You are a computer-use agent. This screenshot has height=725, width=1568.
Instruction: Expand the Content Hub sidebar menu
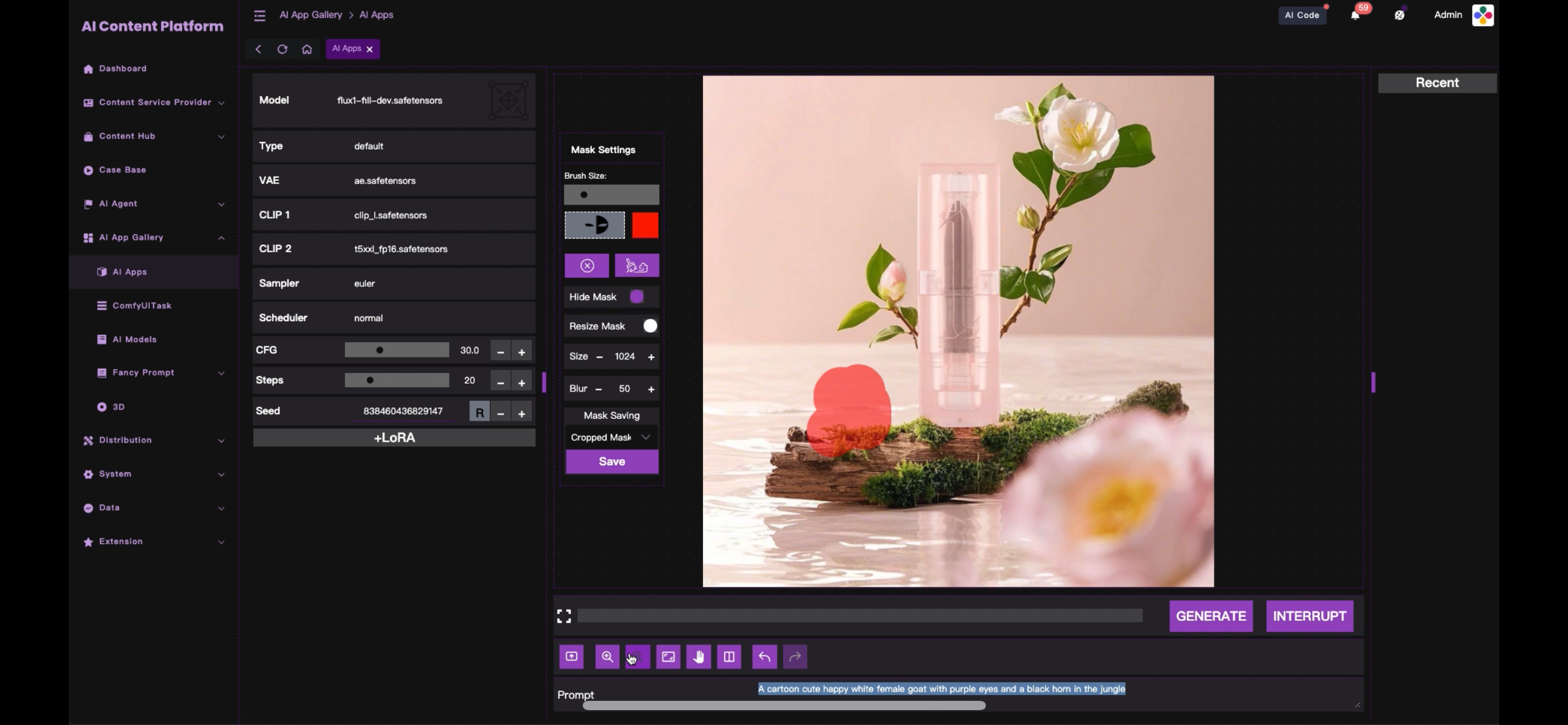click(154, 136)
